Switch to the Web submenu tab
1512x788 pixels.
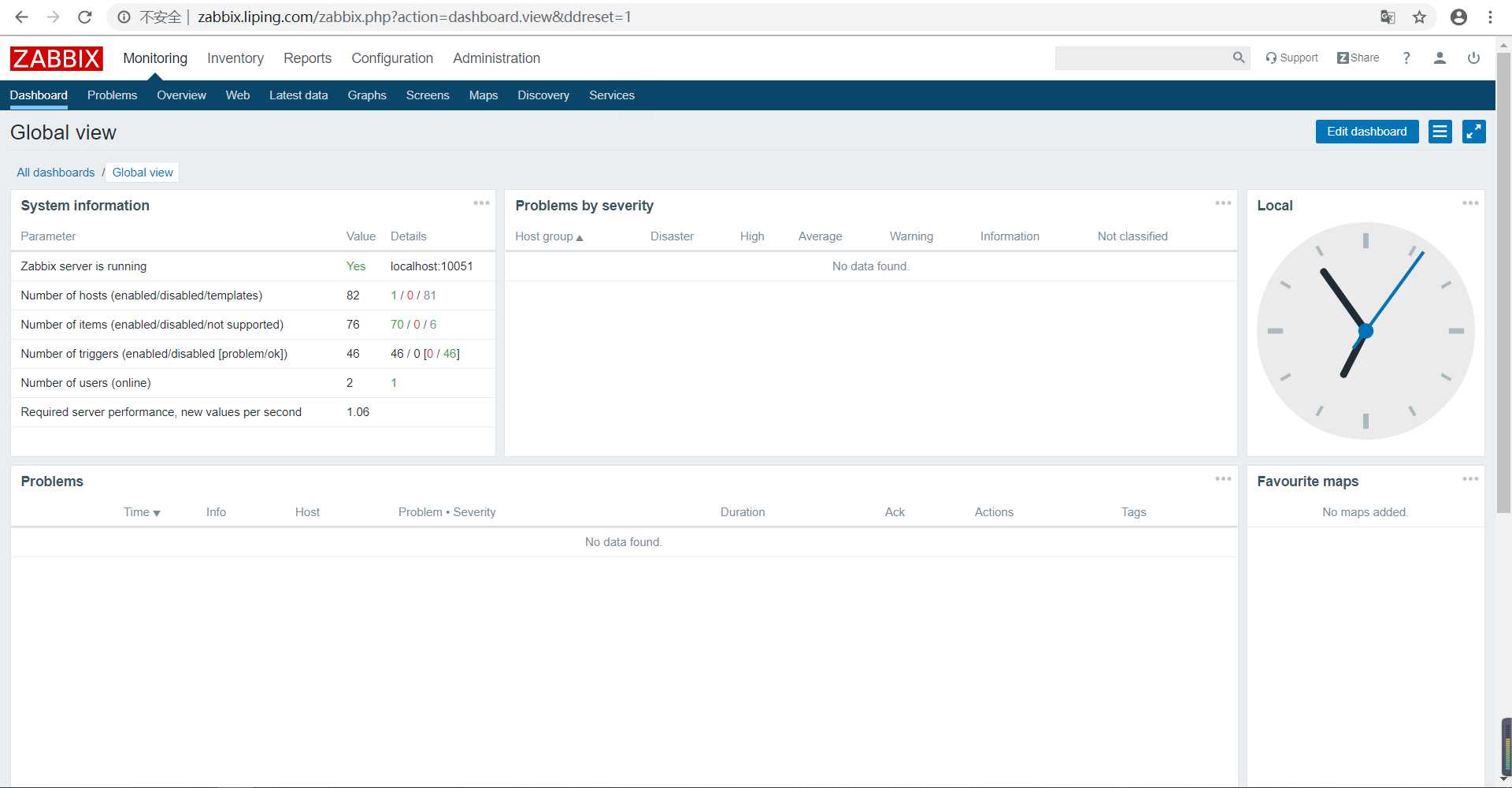tap(238, 95)
